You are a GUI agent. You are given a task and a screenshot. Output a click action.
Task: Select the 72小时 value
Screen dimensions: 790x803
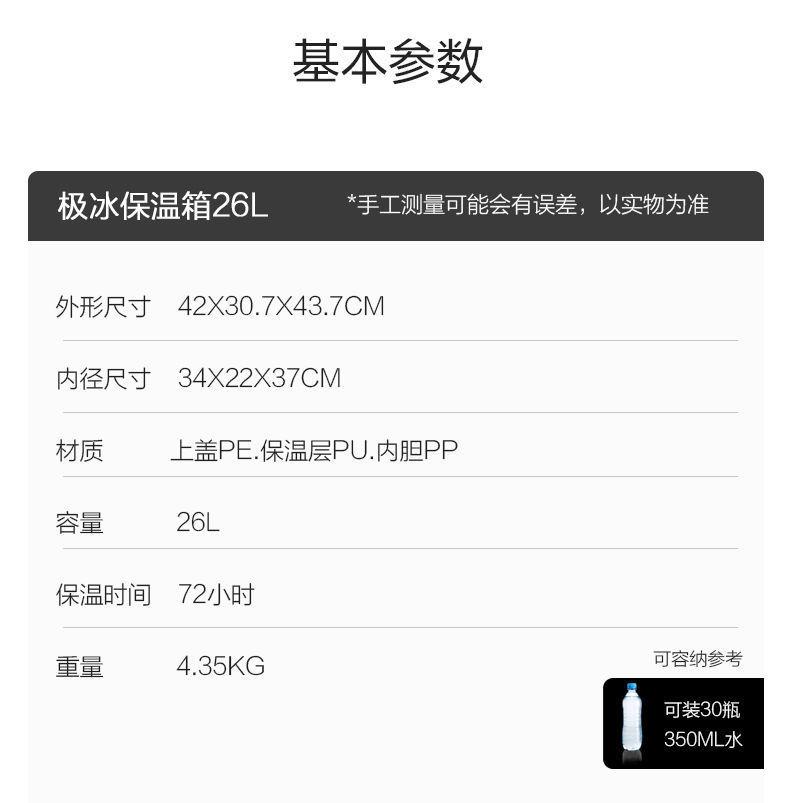[216, 595]
